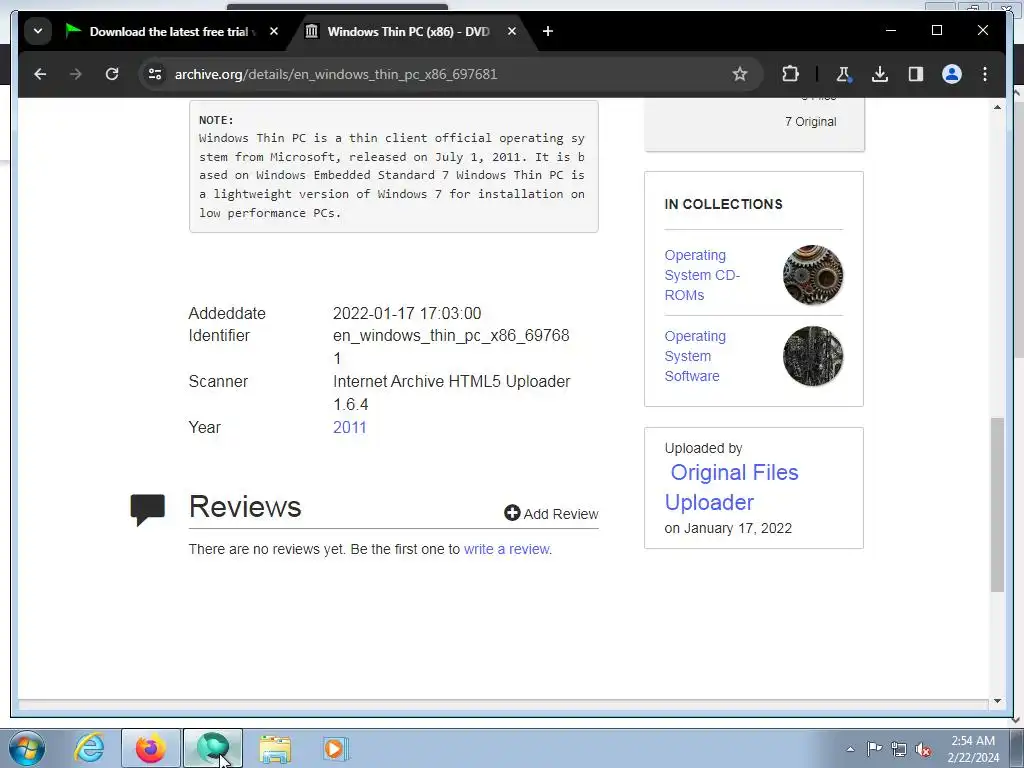Click the IN COLLECTIONS heading
Screen dimensions: 1024x768
click(723, 204)
